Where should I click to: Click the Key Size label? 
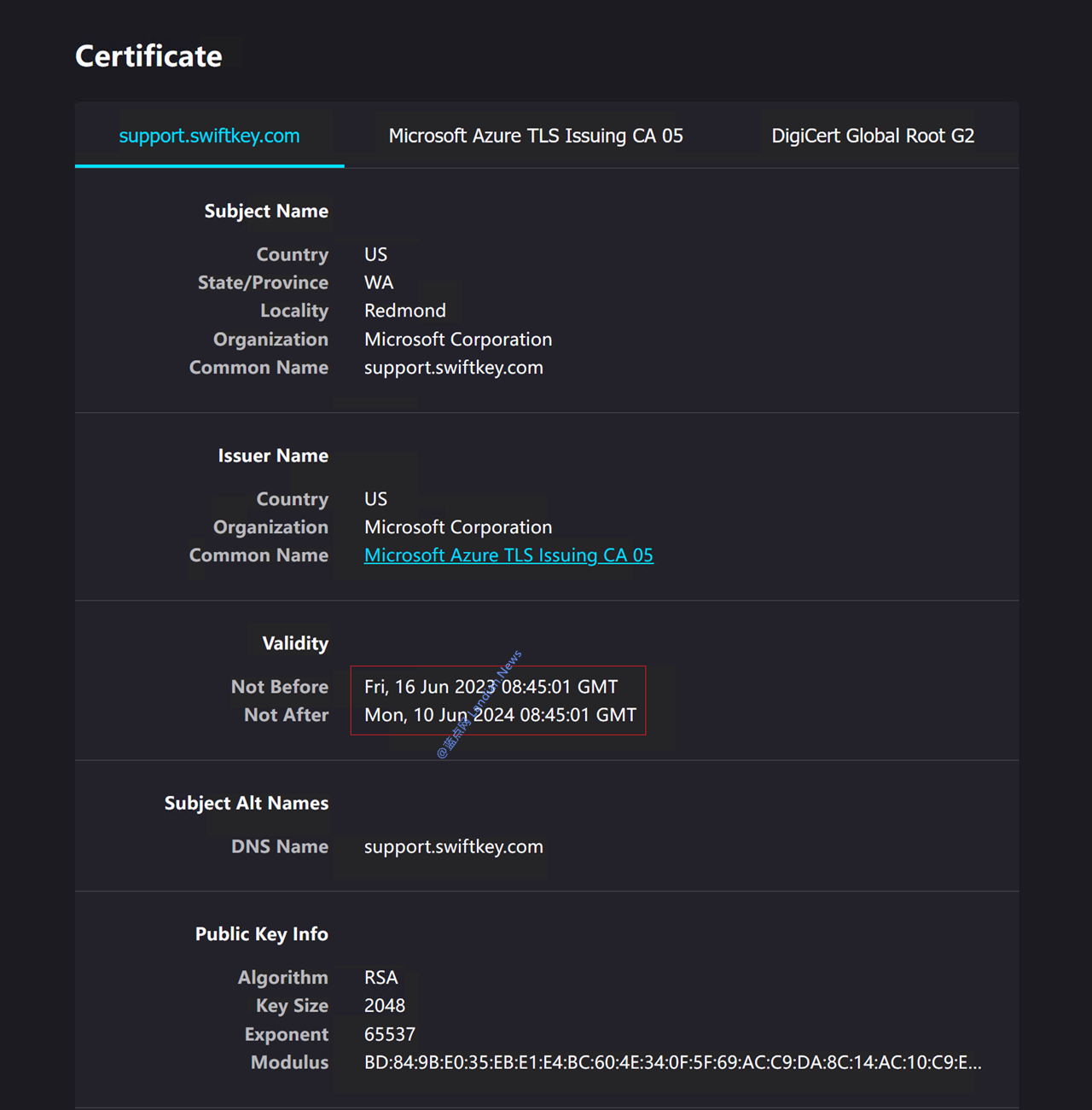[293, 1006]
